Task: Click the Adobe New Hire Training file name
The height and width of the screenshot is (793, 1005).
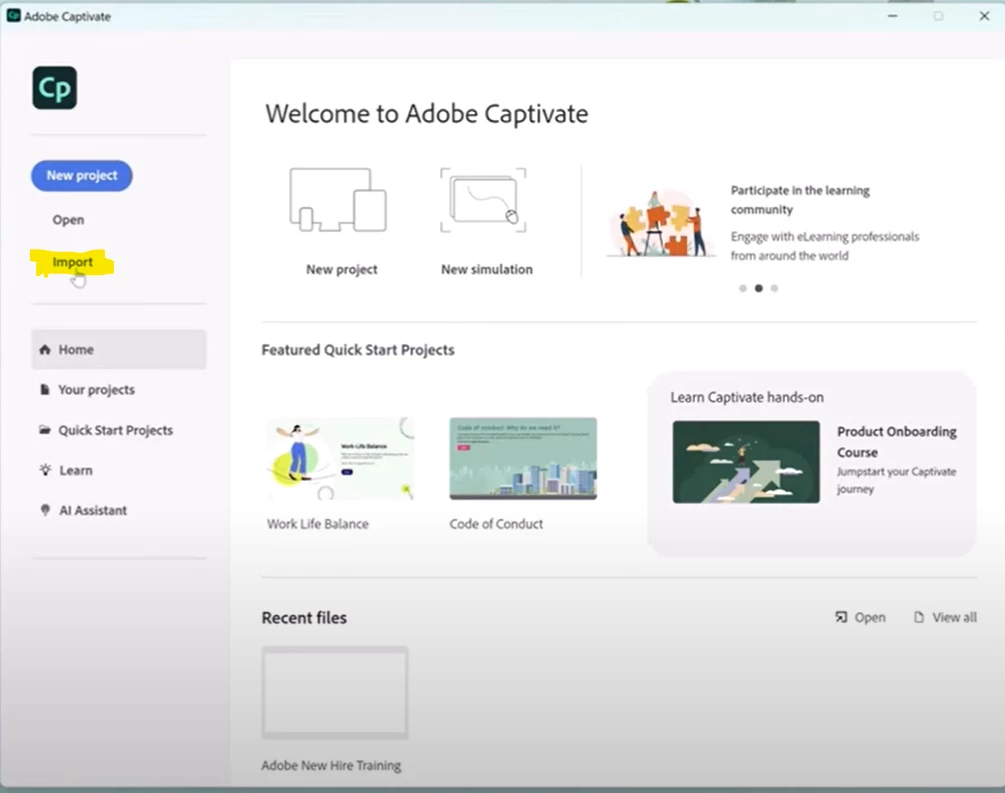Action: point(331,765)
